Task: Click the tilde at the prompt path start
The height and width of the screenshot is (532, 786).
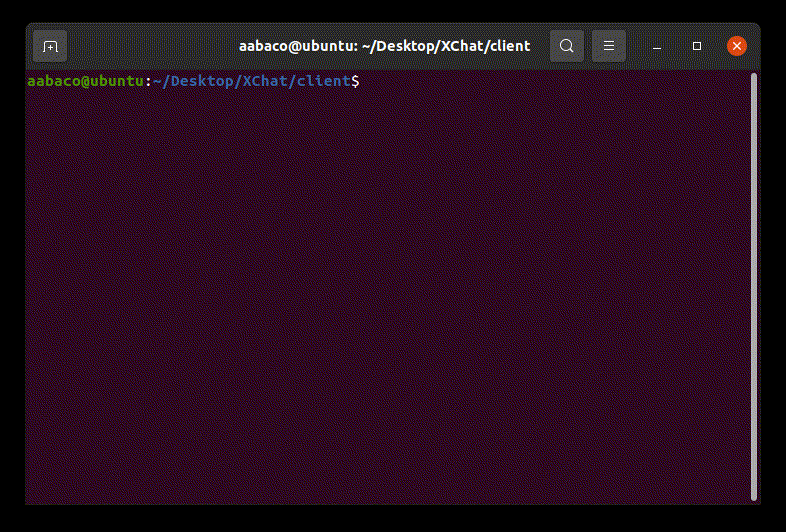Action: pyautogui.click(x=157, y=81)
